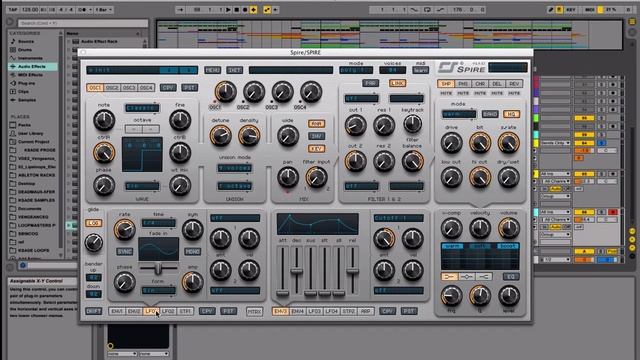Select high shelf EQ filter shape
Screen dimensions: 640x360
(x=484, y=276)
